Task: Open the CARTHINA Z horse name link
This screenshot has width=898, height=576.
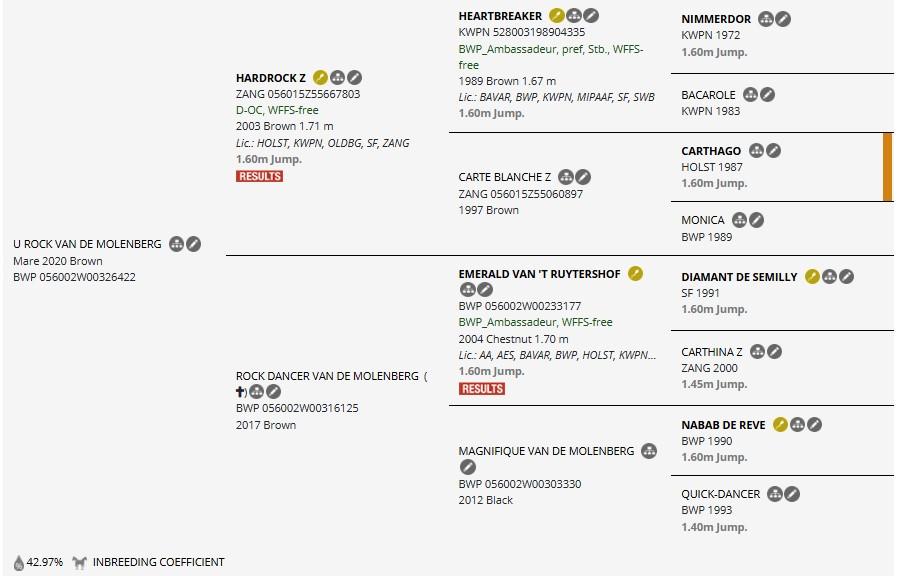Action: 711,352
